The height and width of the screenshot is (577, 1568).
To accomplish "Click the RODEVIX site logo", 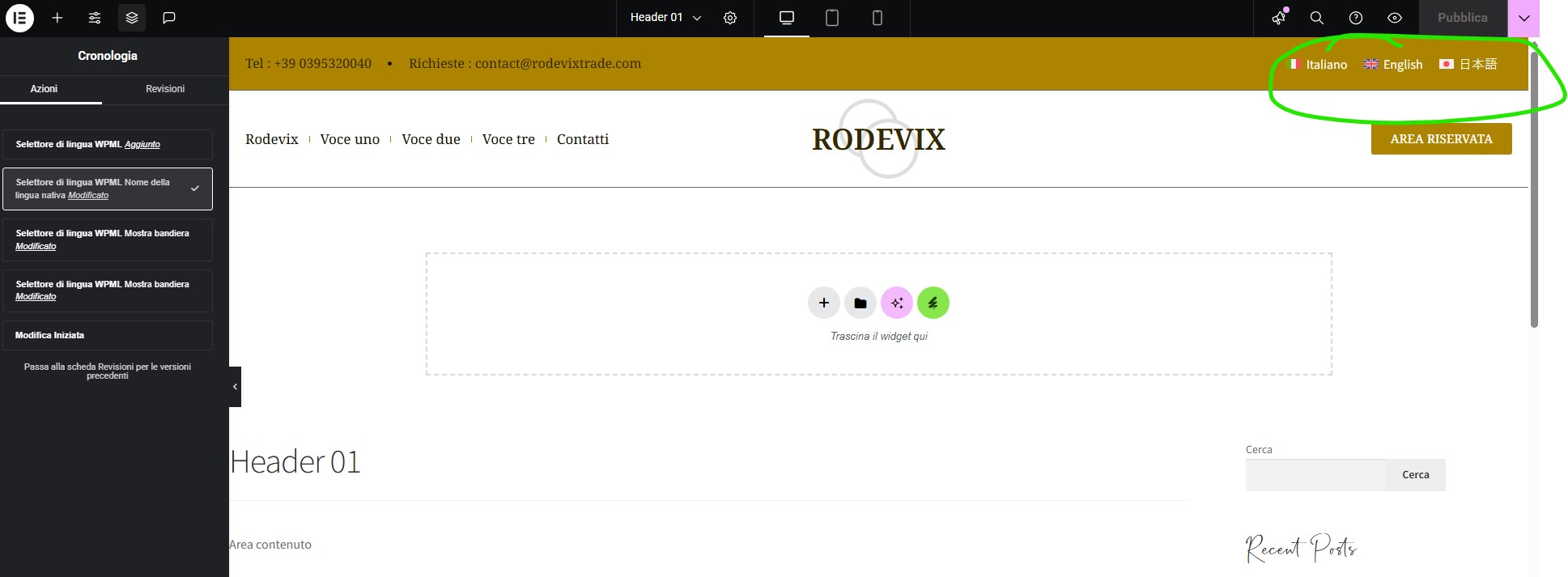I will (878, 139).
